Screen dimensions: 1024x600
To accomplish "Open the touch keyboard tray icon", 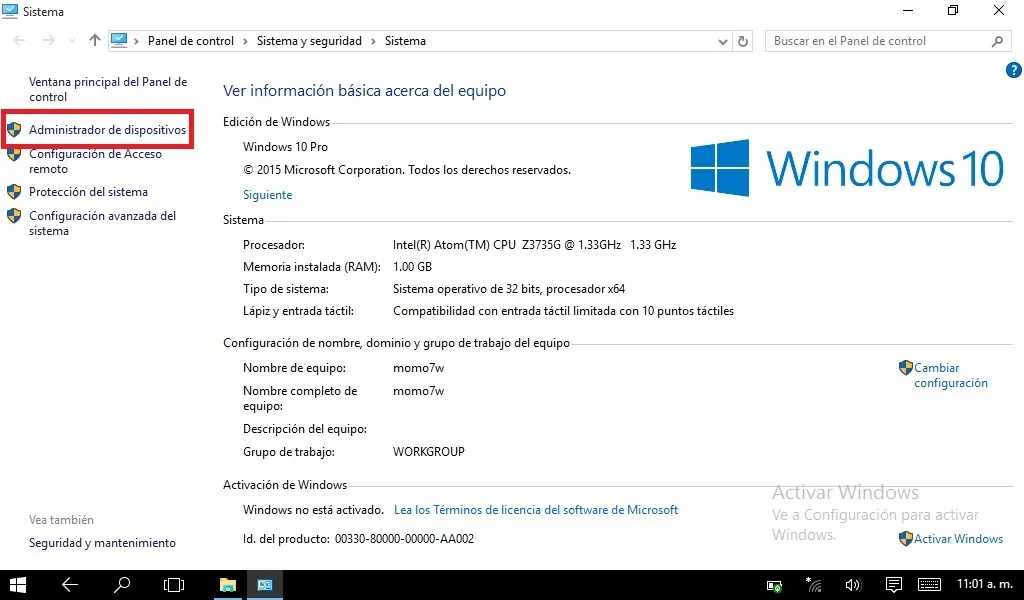I will click(x=929, y=585).
